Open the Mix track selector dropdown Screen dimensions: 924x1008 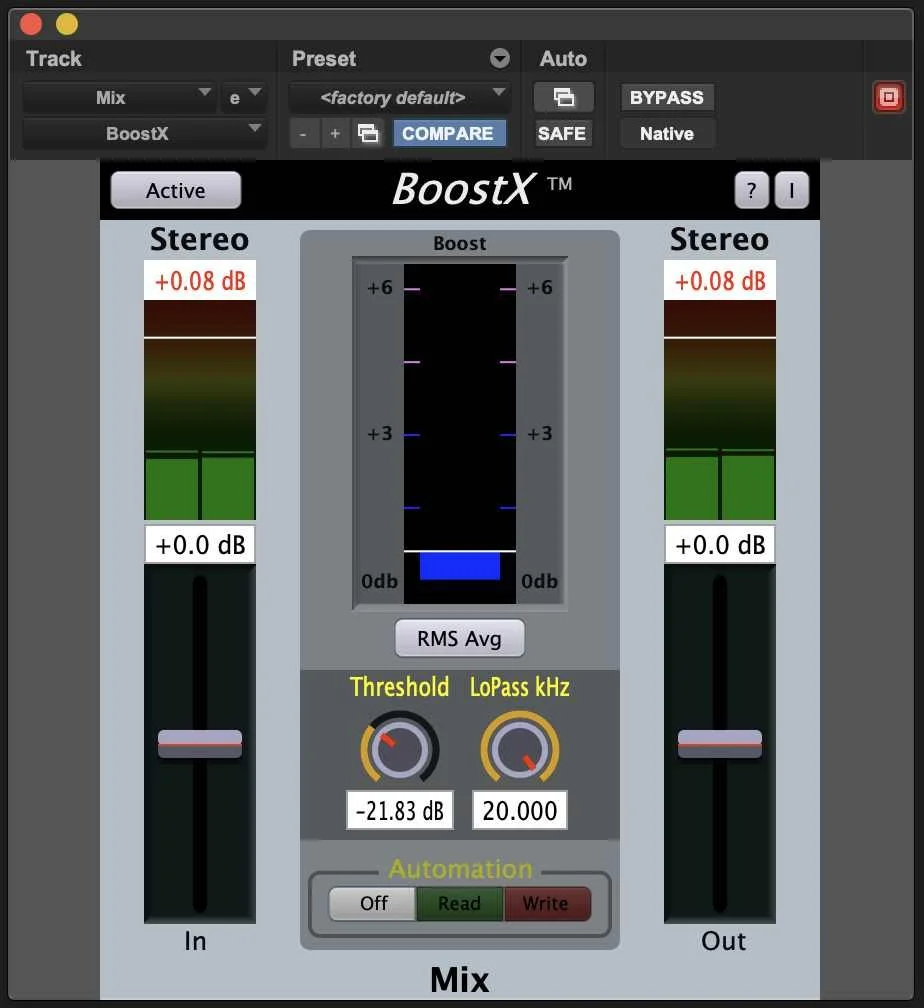click(118, 98)
